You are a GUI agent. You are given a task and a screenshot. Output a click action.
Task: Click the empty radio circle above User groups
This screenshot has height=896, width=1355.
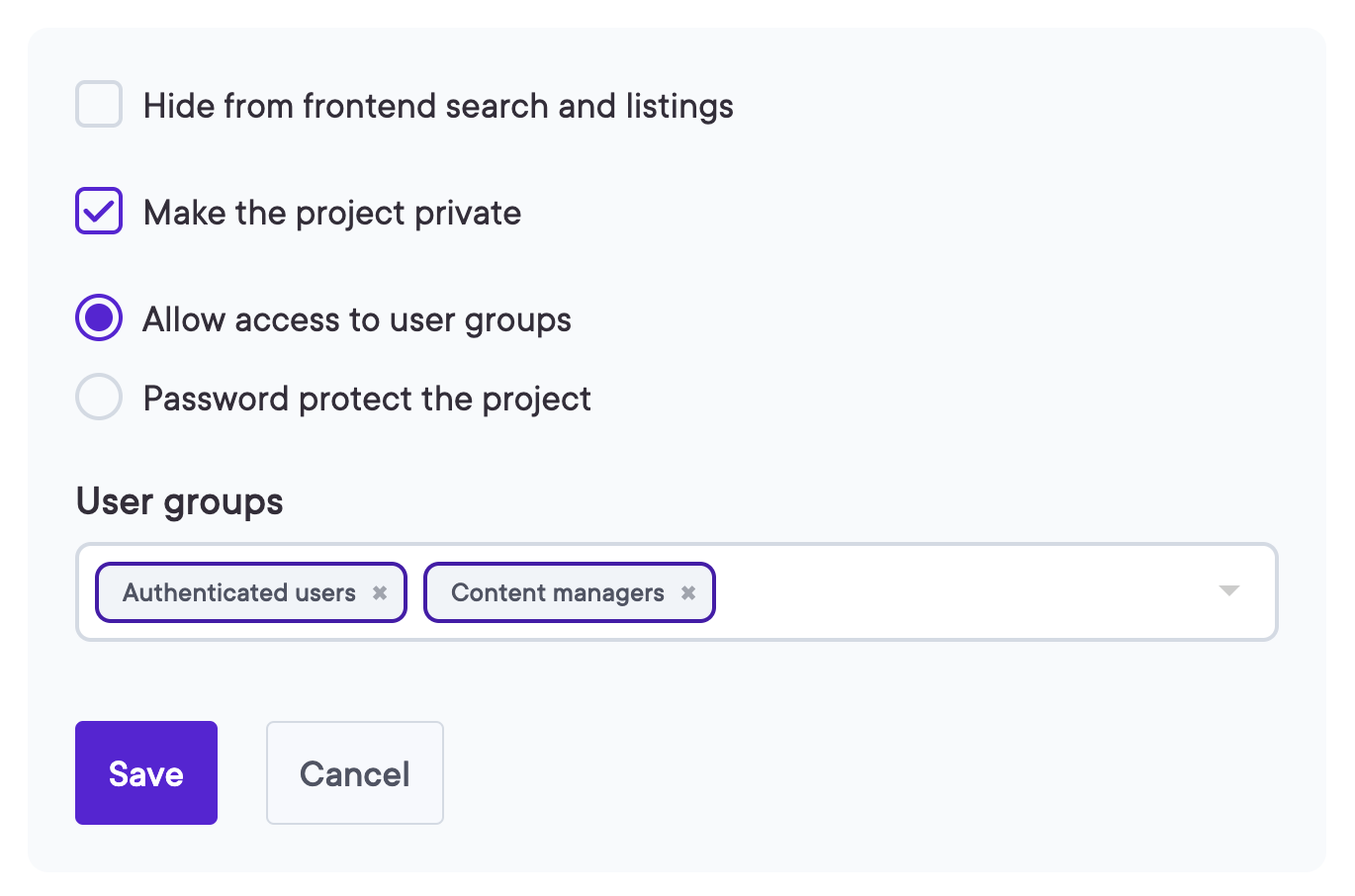pos(99,398)
